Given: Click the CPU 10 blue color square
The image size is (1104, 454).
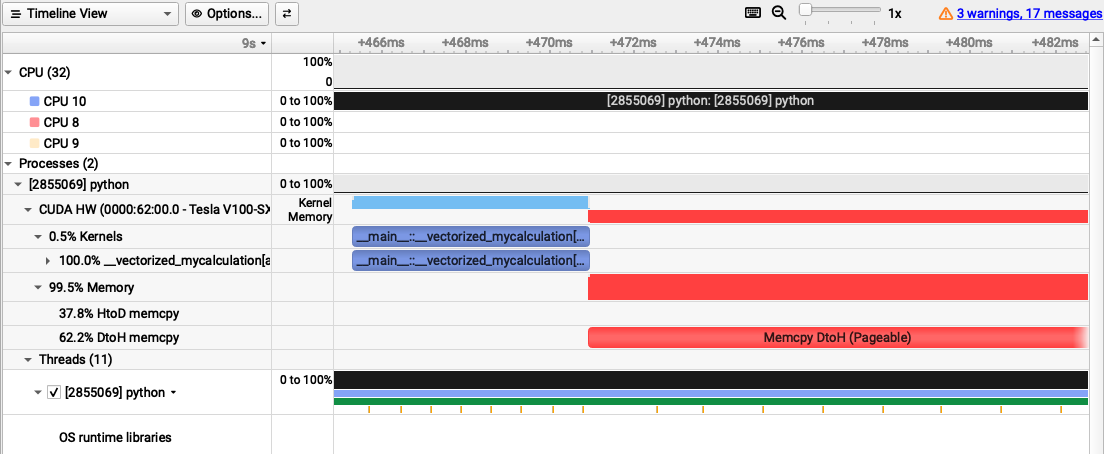Looking at the screenshot, I should (x=35, y=102).
